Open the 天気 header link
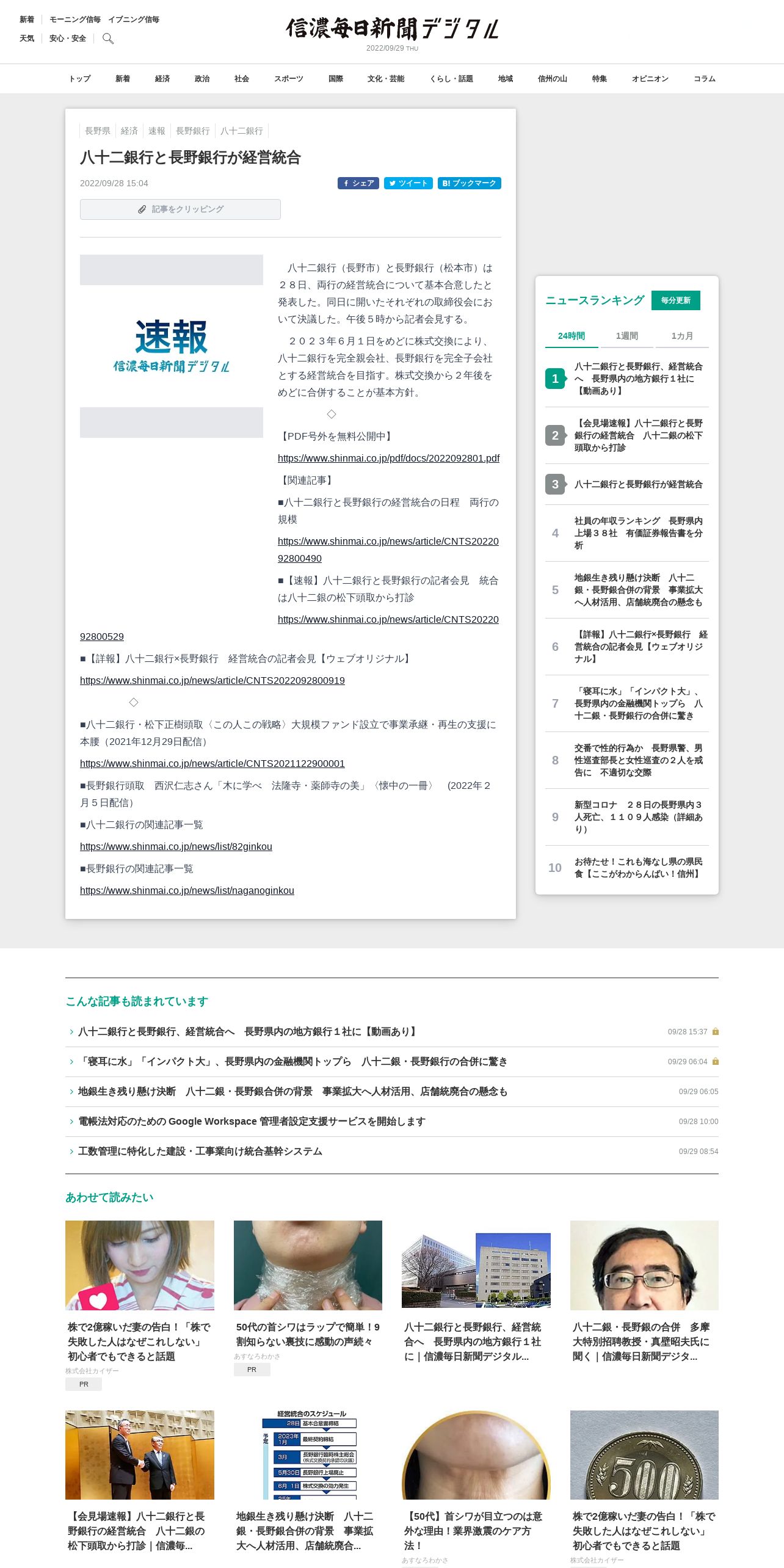The width and height of the screenshot is (784, 1568). 27,38
